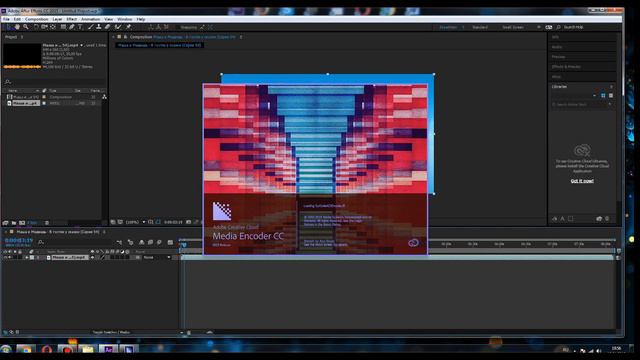Screen dimensions: 640x360
Task: Expand the mp4 layer properties triangle
Action: click(27, 258)
